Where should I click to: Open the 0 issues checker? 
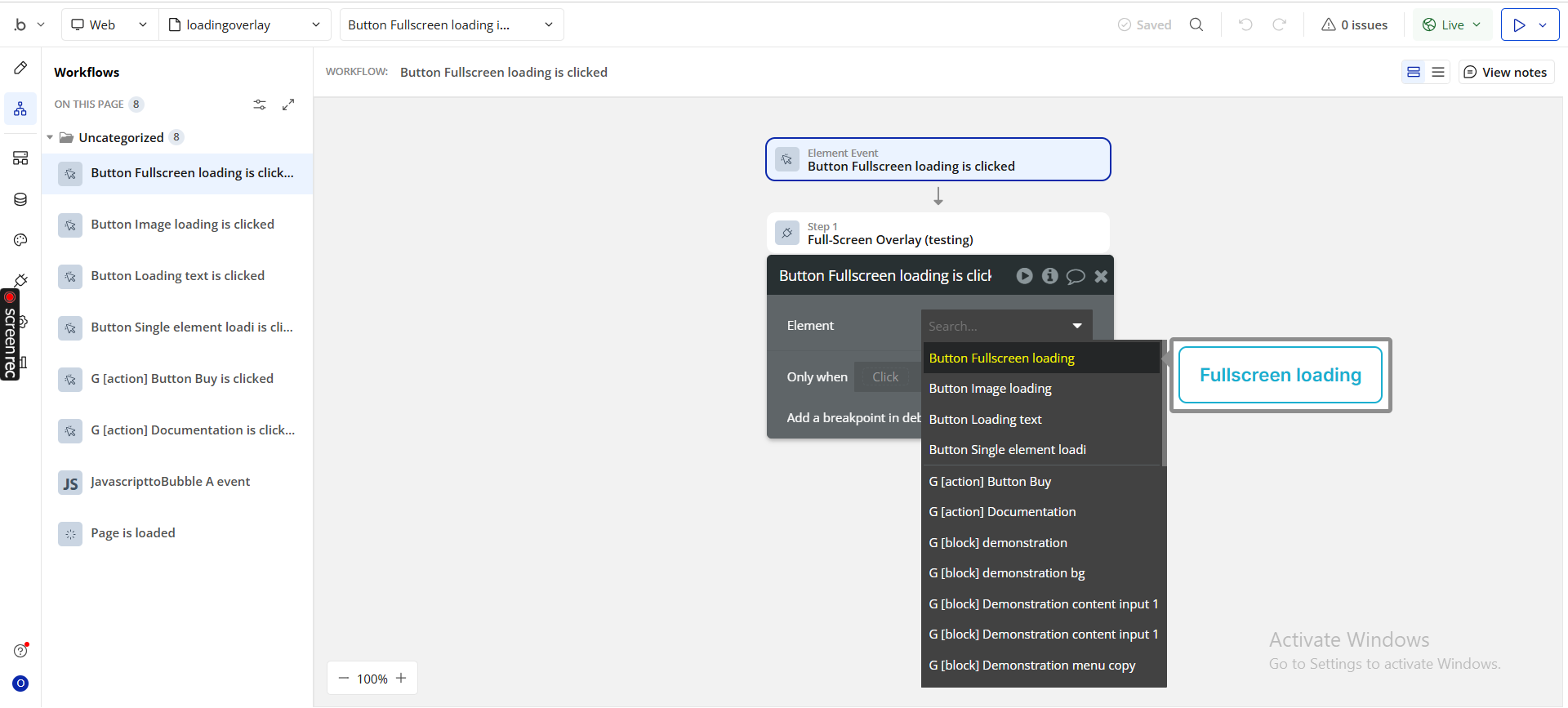(1354, 24)
